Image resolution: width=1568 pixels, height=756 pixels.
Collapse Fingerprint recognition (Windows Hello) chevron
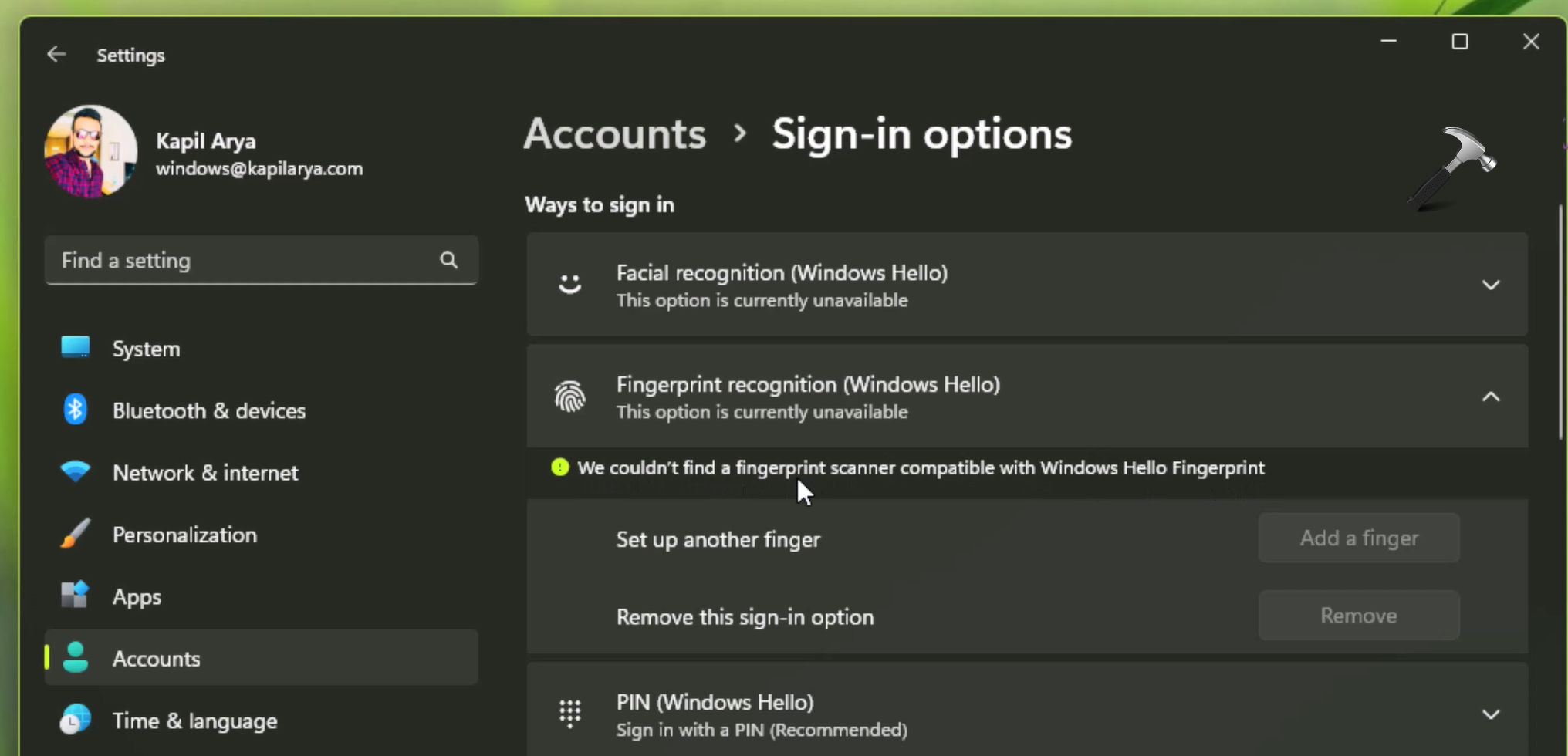1491,397
